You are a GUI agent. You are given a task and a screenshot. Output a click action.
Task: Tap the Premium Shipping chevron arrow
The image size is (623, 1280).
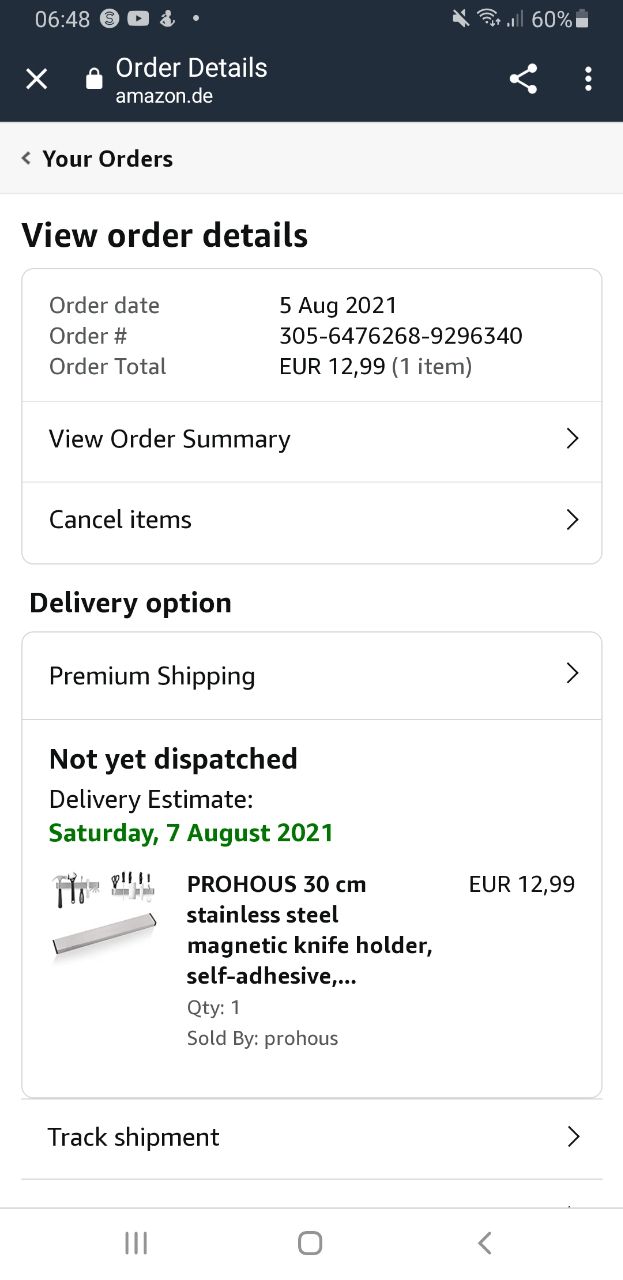(572, 674)
